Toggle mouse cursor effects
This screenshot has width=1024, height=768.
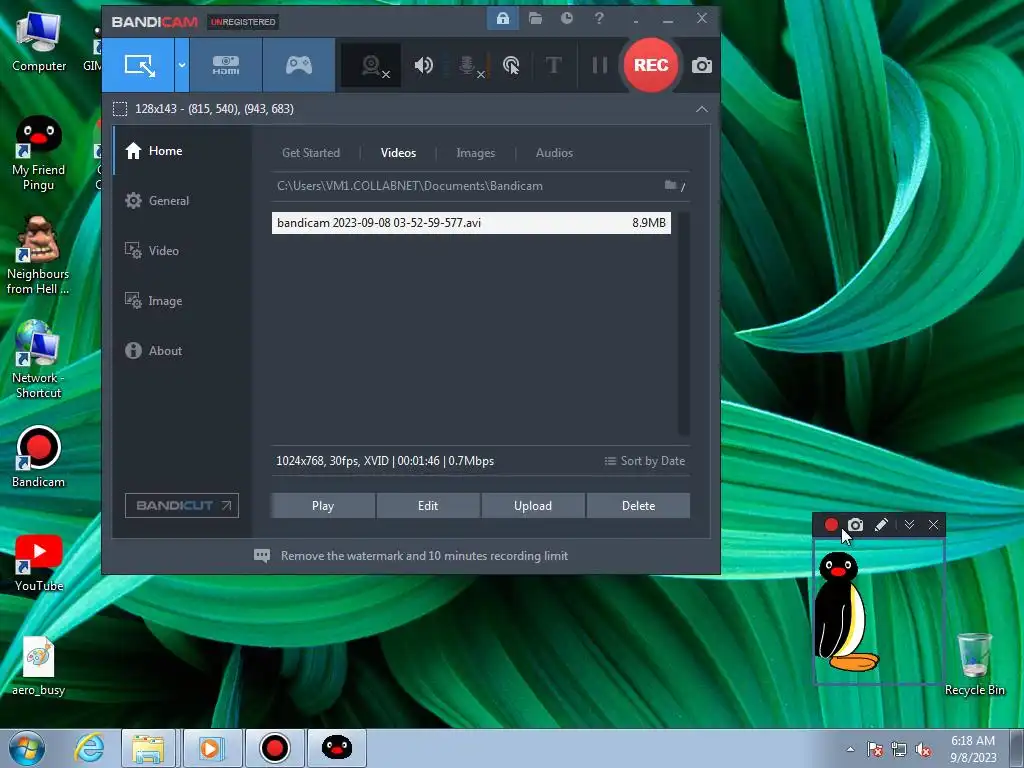(511, 65)
